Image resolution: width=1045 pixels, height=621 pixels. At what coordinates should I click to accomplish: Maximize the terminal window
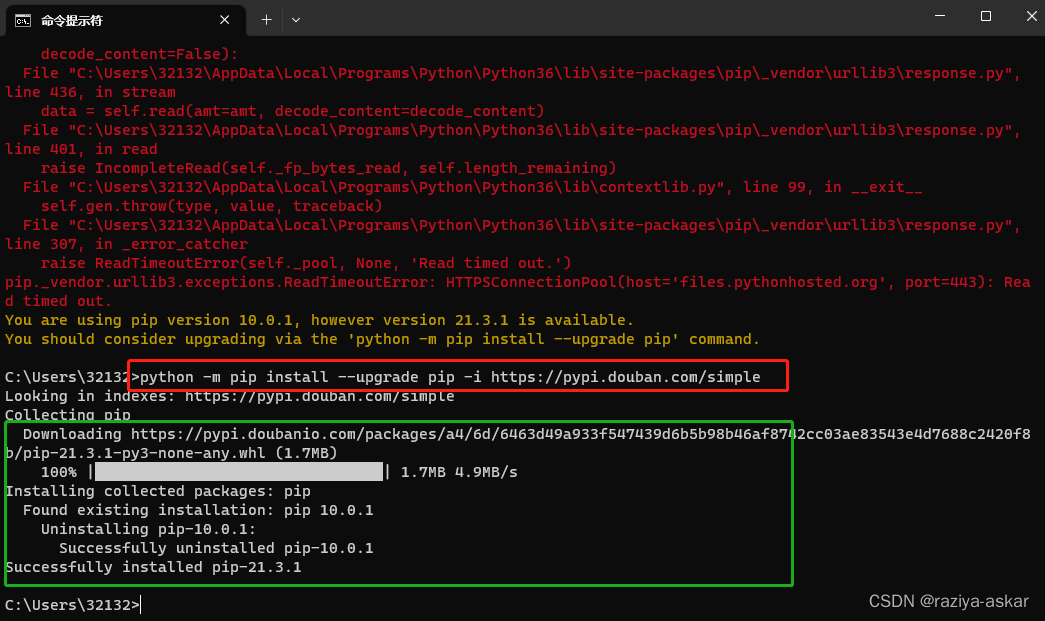click(x=986, y=16)
